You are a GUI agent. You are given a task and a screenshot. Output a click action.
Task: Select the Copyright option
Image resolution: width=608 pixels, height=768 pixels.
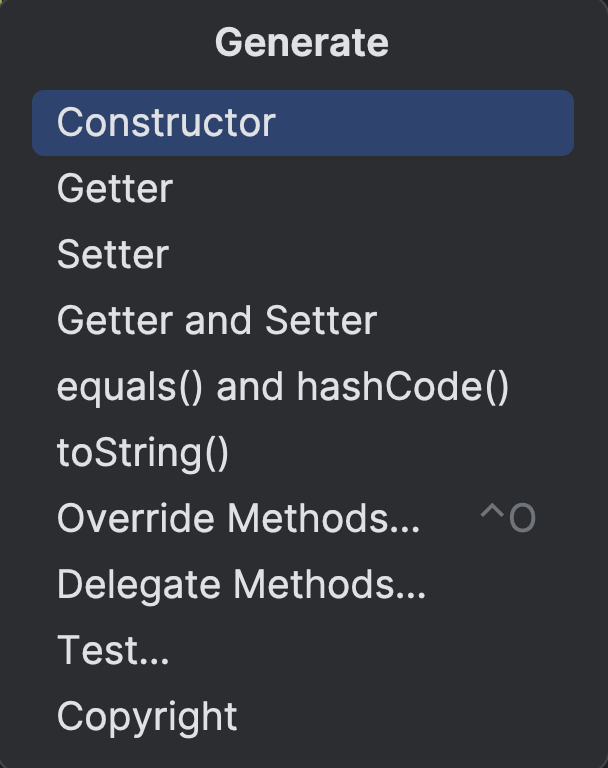click(x=147, y=717)
